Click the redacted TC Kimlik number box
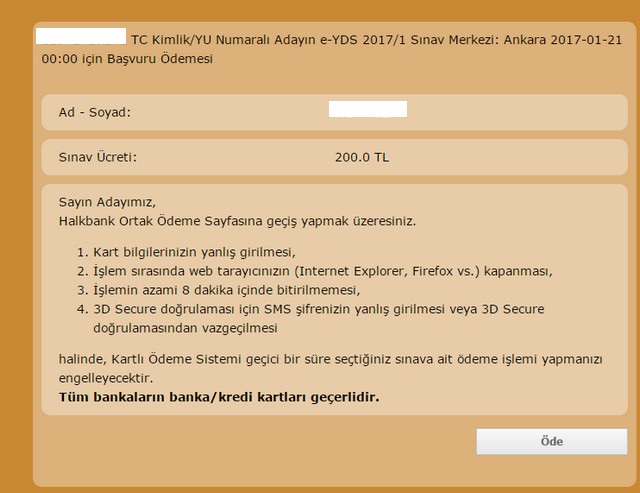 coord(81,36)
